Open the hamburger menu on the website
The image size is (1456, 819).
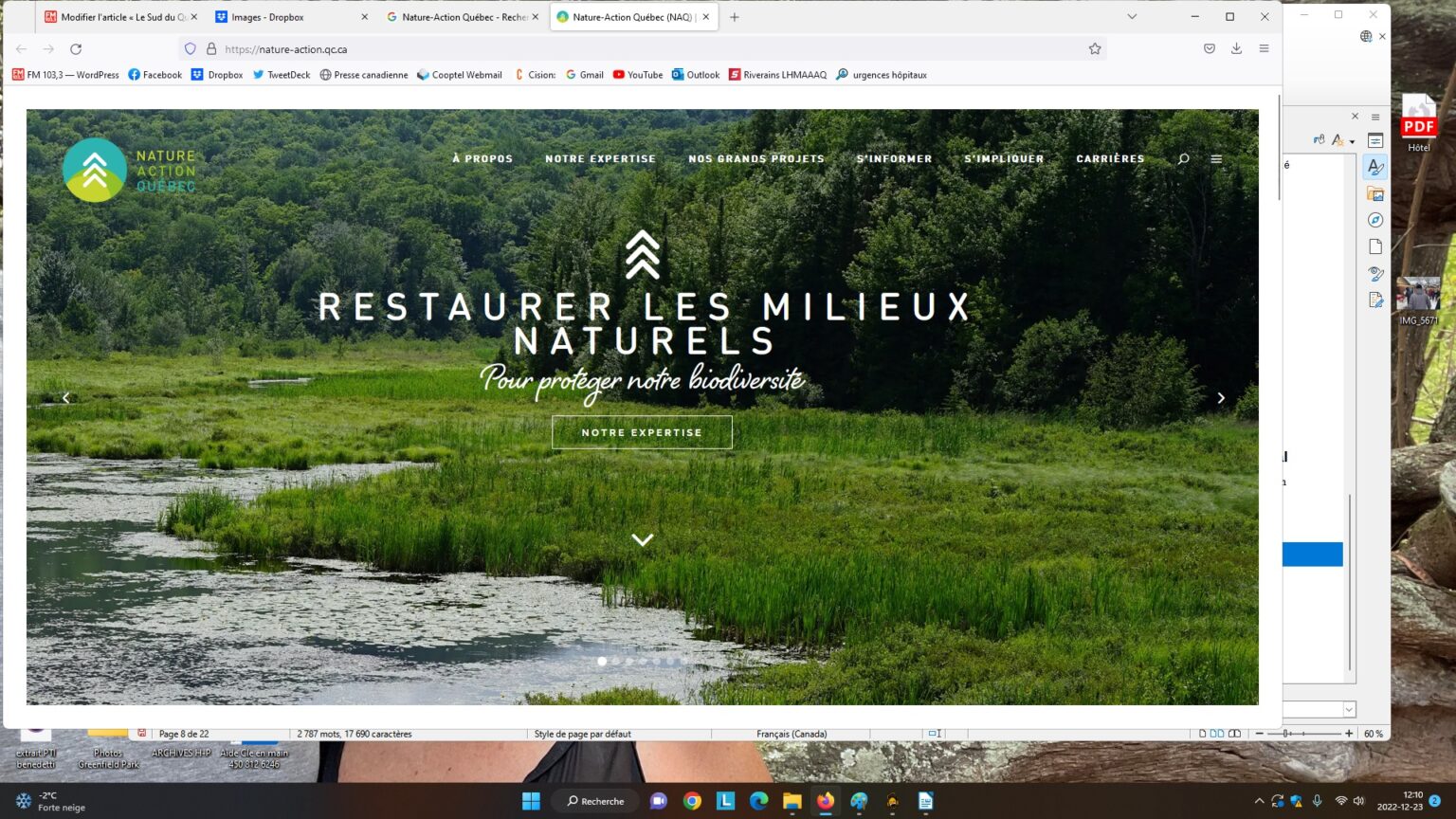(1216, 159)
